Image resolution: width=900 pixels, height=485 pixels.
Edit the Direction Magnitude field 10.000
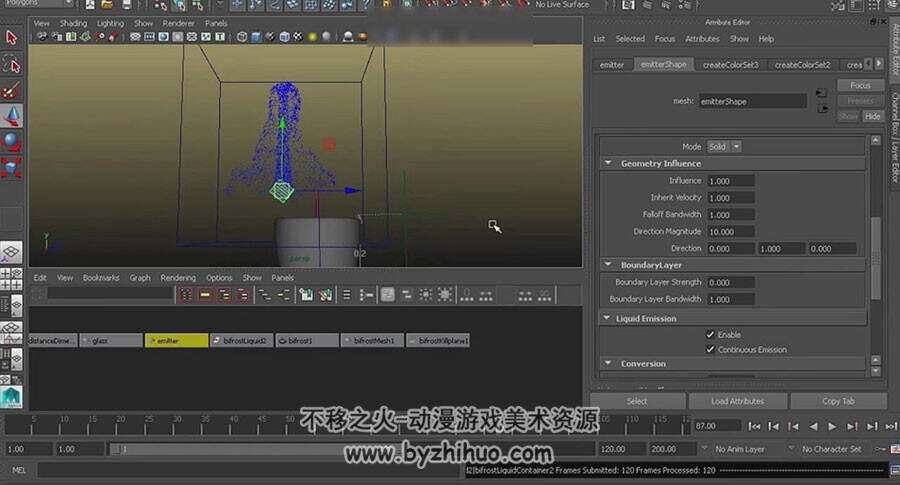click(x=731, y=232)
